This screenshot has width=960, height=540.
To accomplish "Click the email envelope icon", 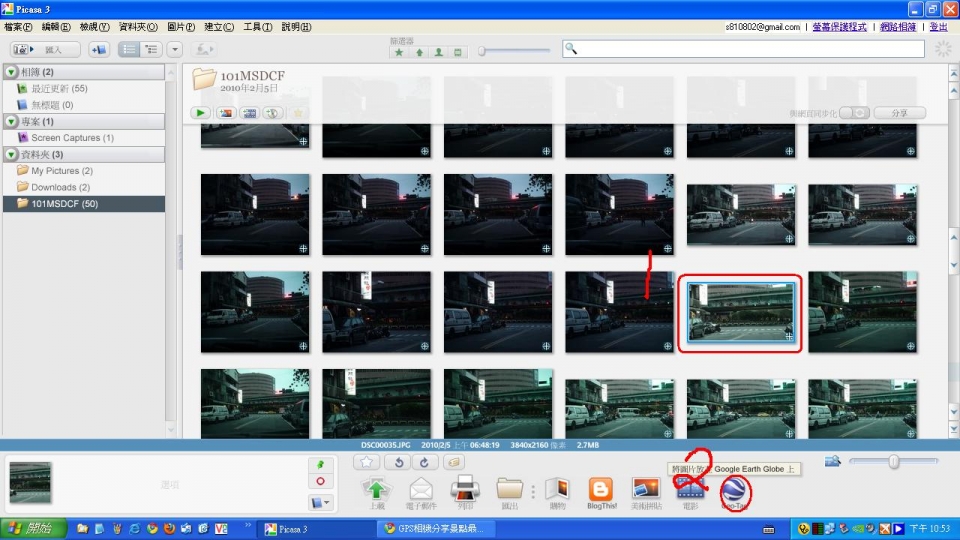I will click(421, 490).
